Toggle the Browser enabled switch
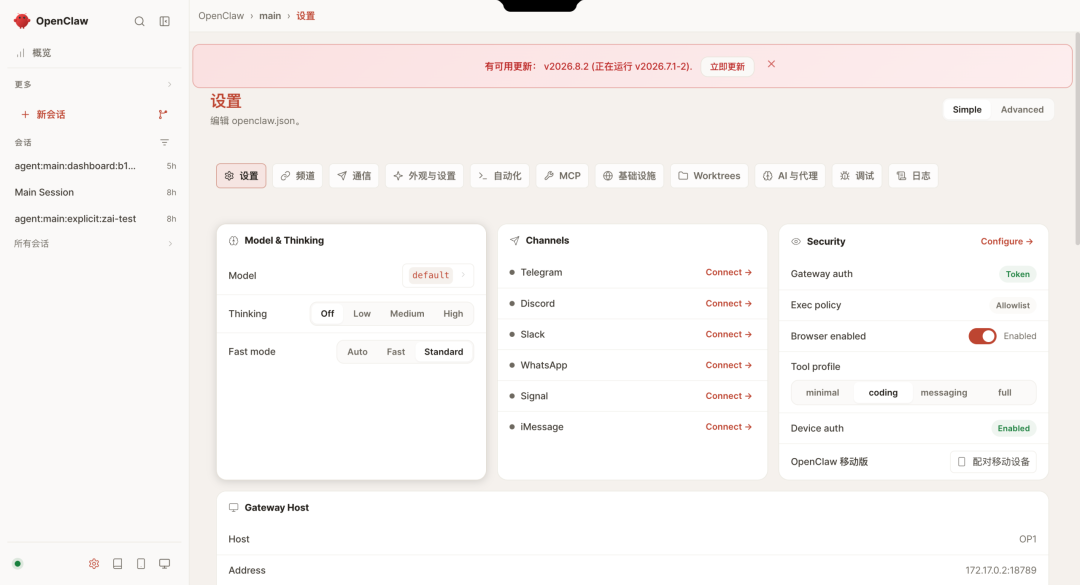Viewport: 1080px width, 585px height. pyautogui.click(x=982, y=336)
